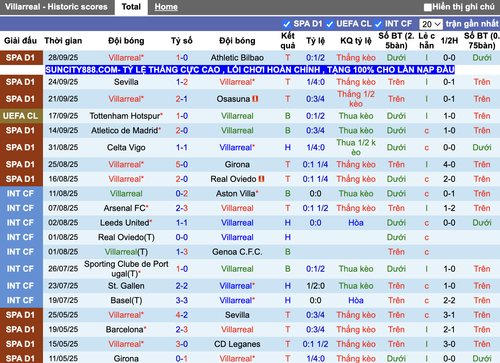Click the date 26/07/25 cell
The height and width of the screenshot is (363, 500).
63,269
